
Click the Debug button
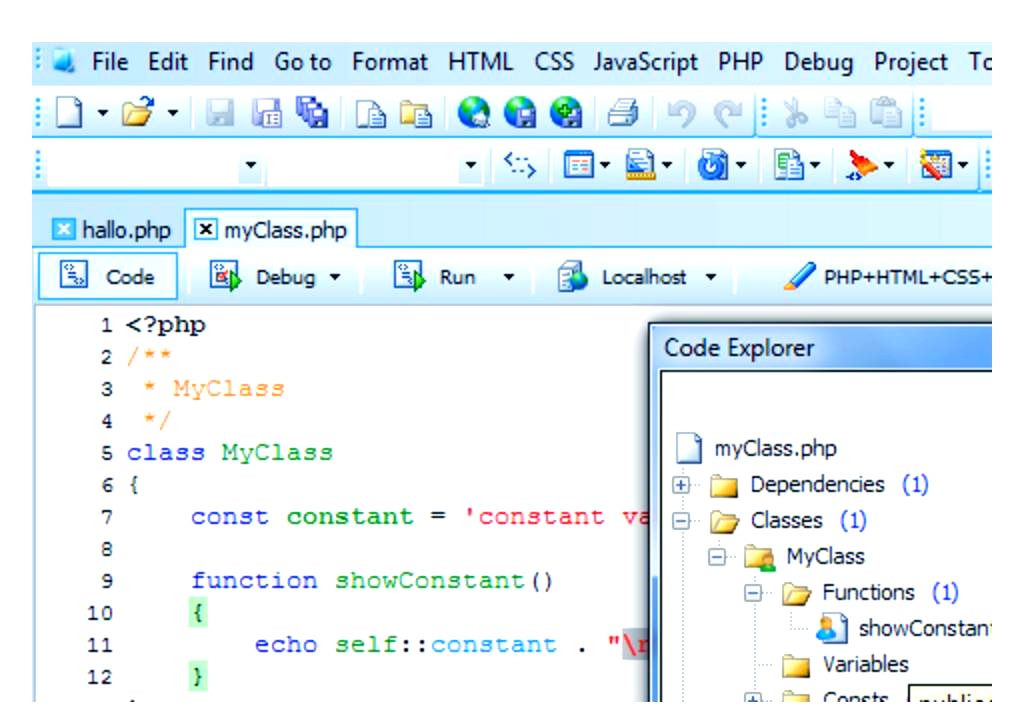264,278
